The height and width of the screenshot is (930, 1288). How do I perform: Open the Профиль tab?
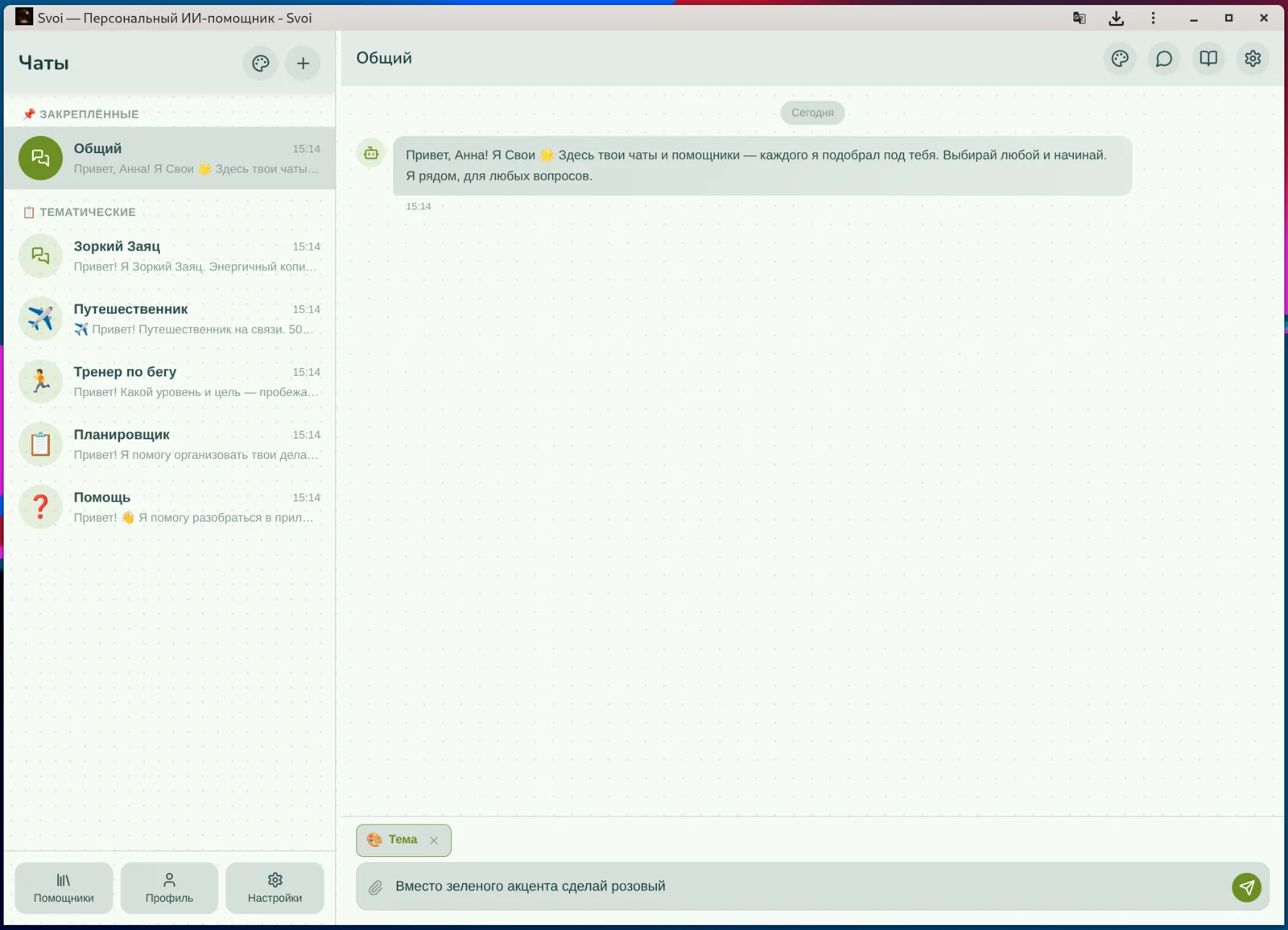(x=169, y=887)
